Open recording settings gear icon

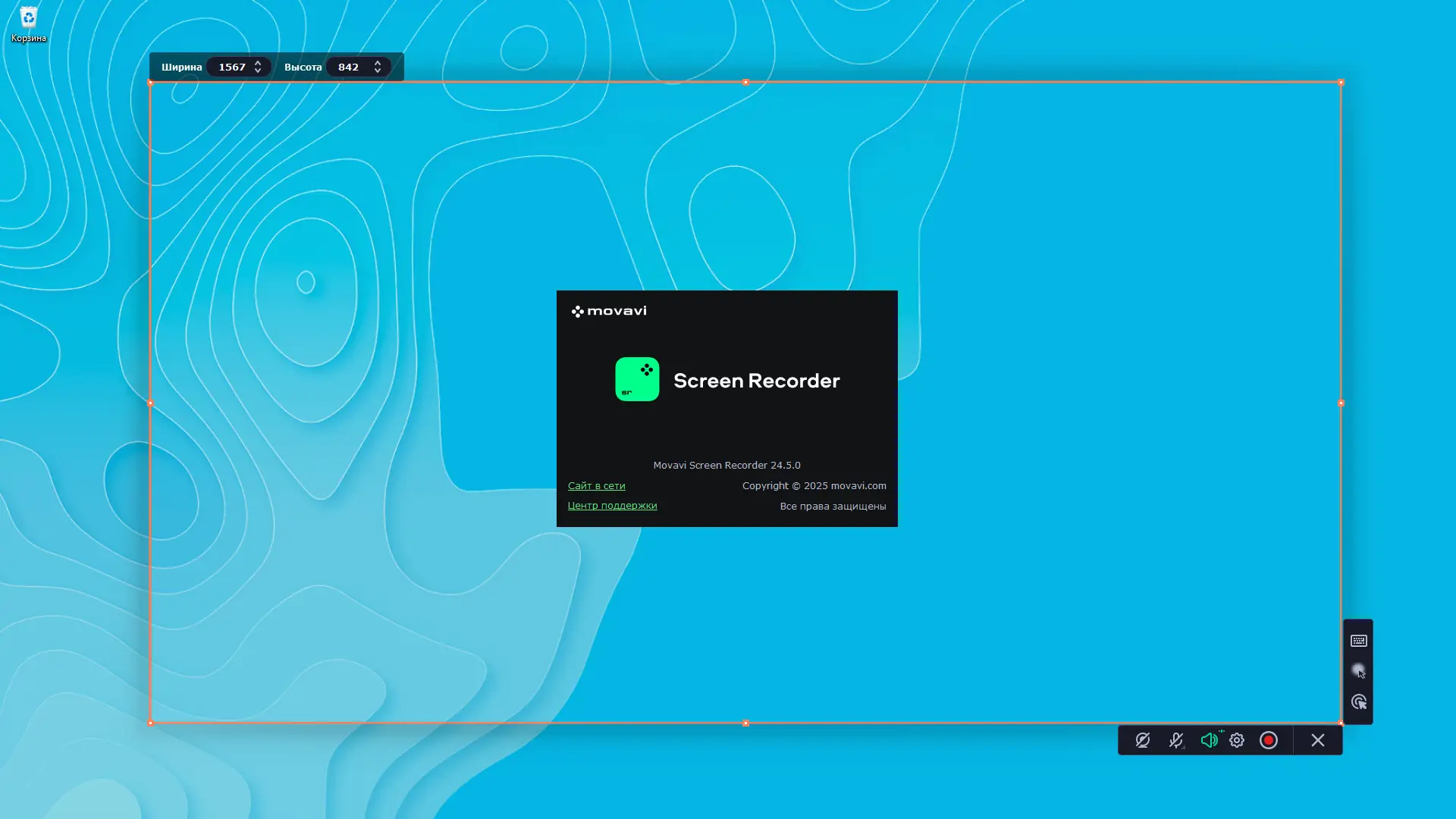point(1237,740)
